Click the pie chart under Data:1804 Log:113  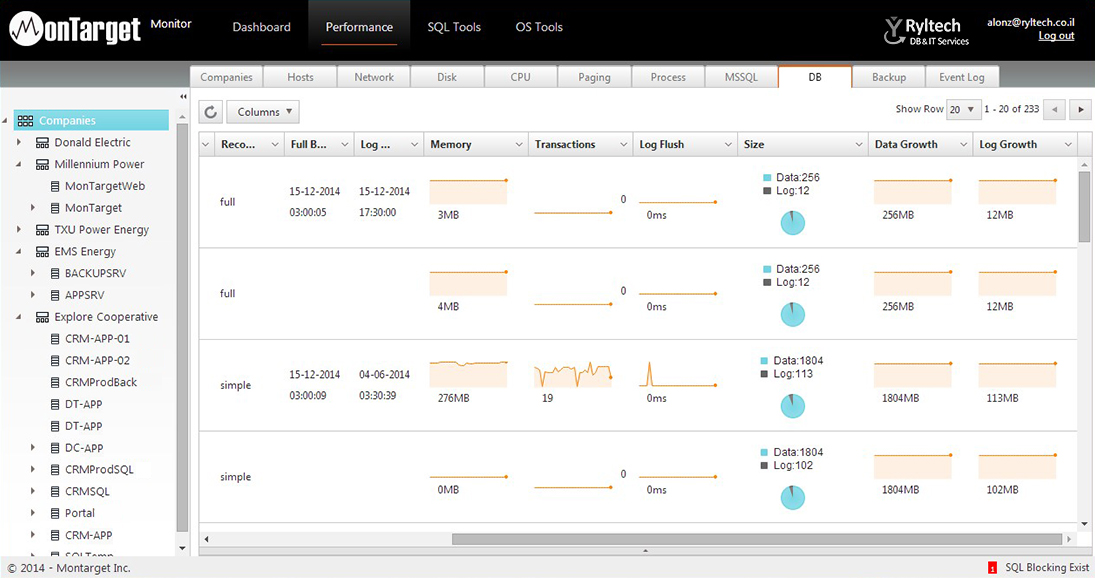coord(793,406)
